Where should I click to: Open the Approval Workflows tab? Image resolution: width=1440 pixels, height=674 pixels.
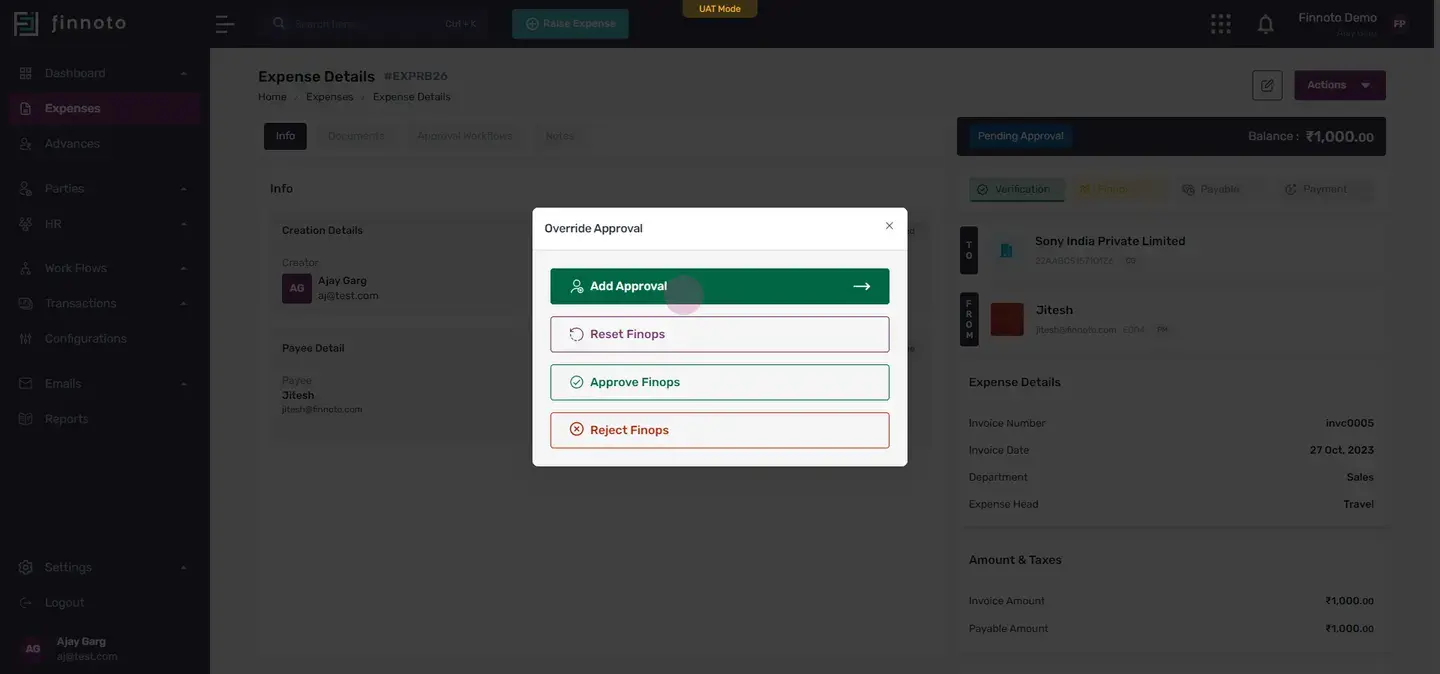(465, 136)
